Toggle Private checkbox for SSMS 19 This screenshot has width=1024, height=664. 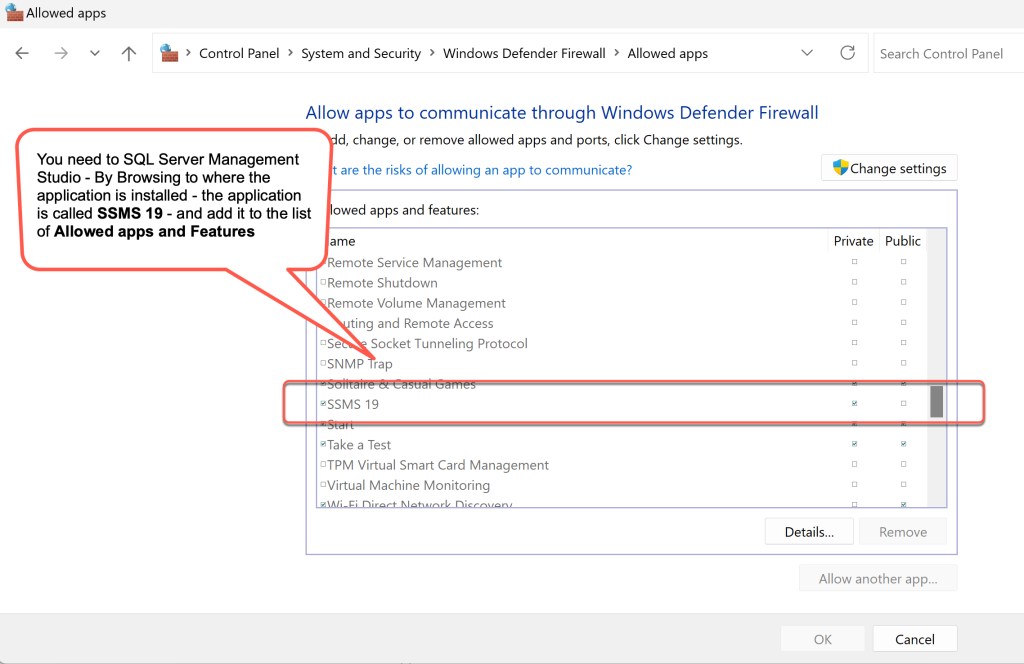pyautogui.click(x=854, y=404)
